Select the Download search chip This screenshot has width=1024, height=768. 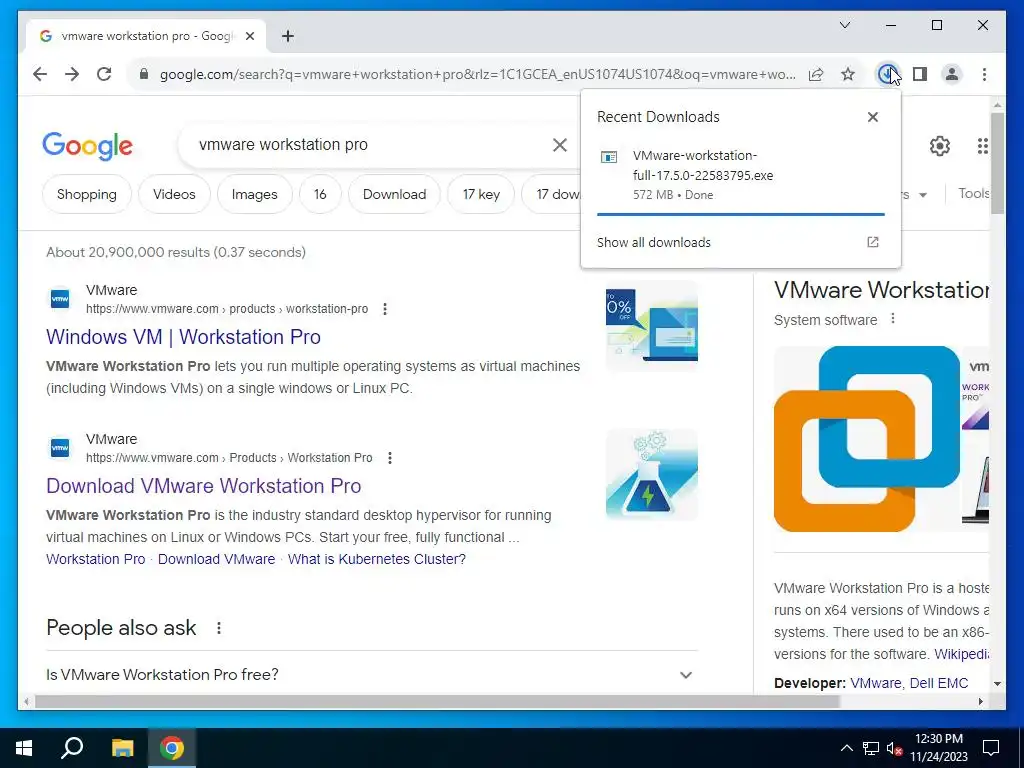tap(394, 194)
